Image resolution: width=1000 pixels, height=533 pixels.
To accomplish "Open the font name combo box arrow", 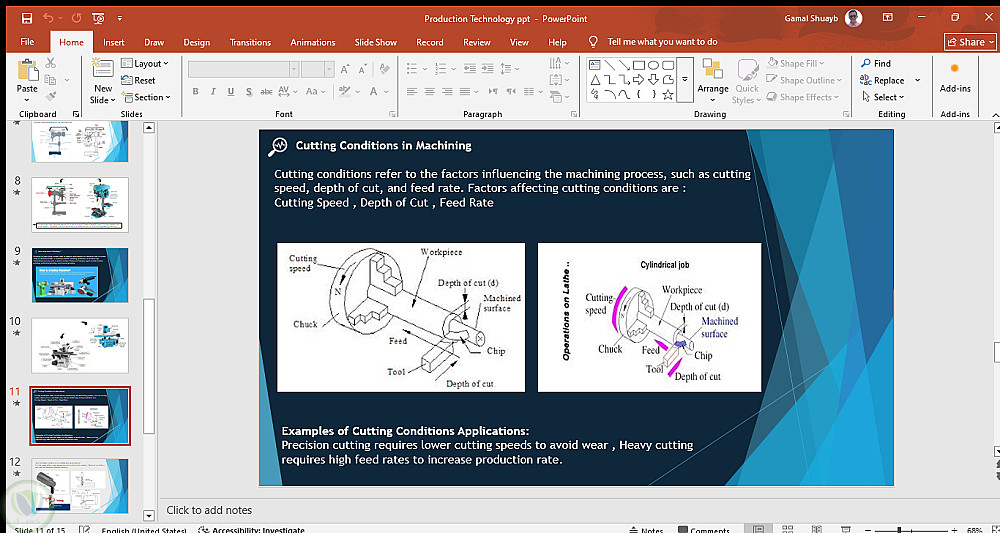I will click(294, 69).
